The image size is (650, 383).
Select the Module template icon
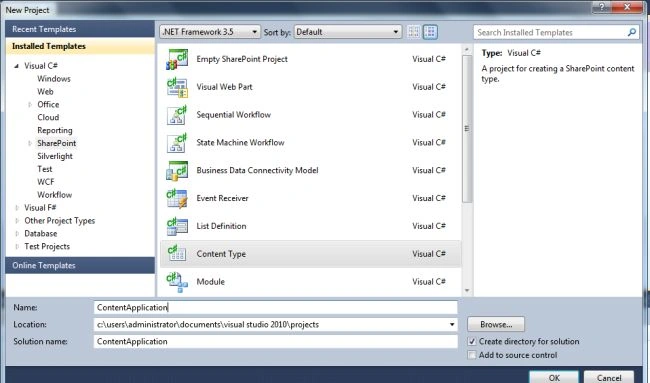(177, 282)
